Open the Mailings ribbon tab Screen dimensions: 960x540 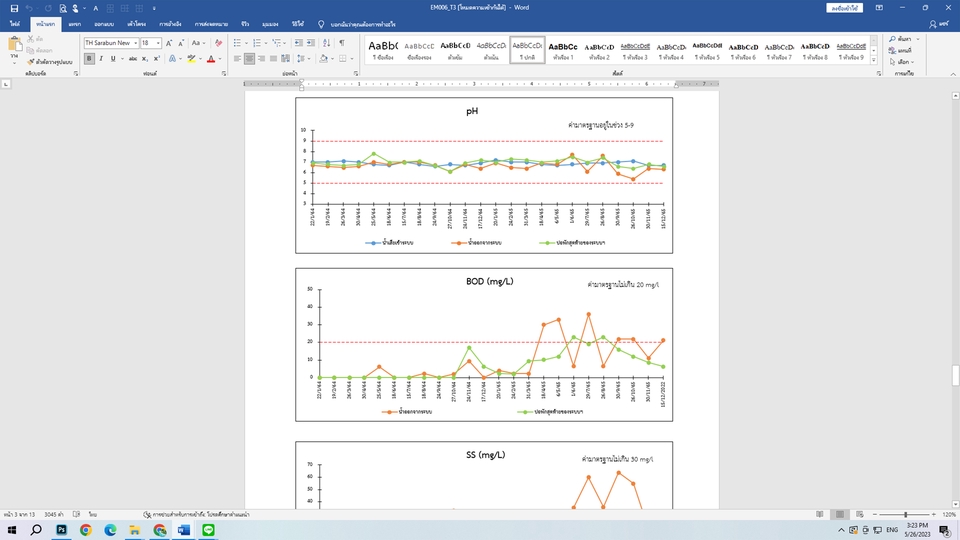[x=211, y=24]
